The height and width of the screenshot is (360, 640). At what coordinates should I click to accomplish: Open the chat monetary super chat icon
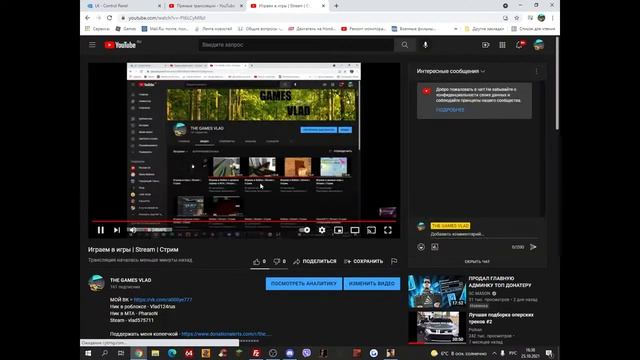tap(435, 247)
